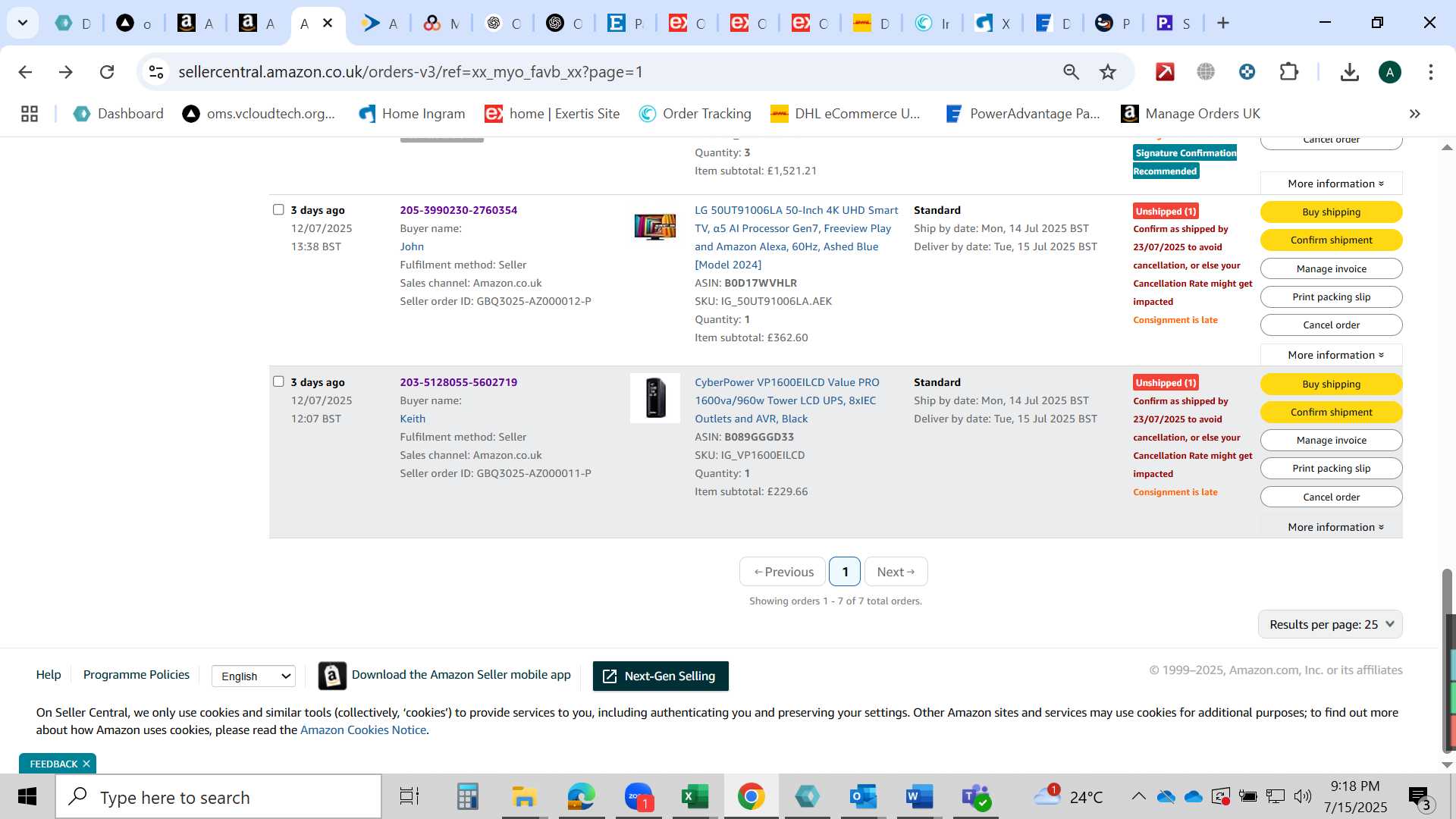Open the bookmarks apps grid icon
This screenshot has height=819, width=1456.
click(30, 114)
